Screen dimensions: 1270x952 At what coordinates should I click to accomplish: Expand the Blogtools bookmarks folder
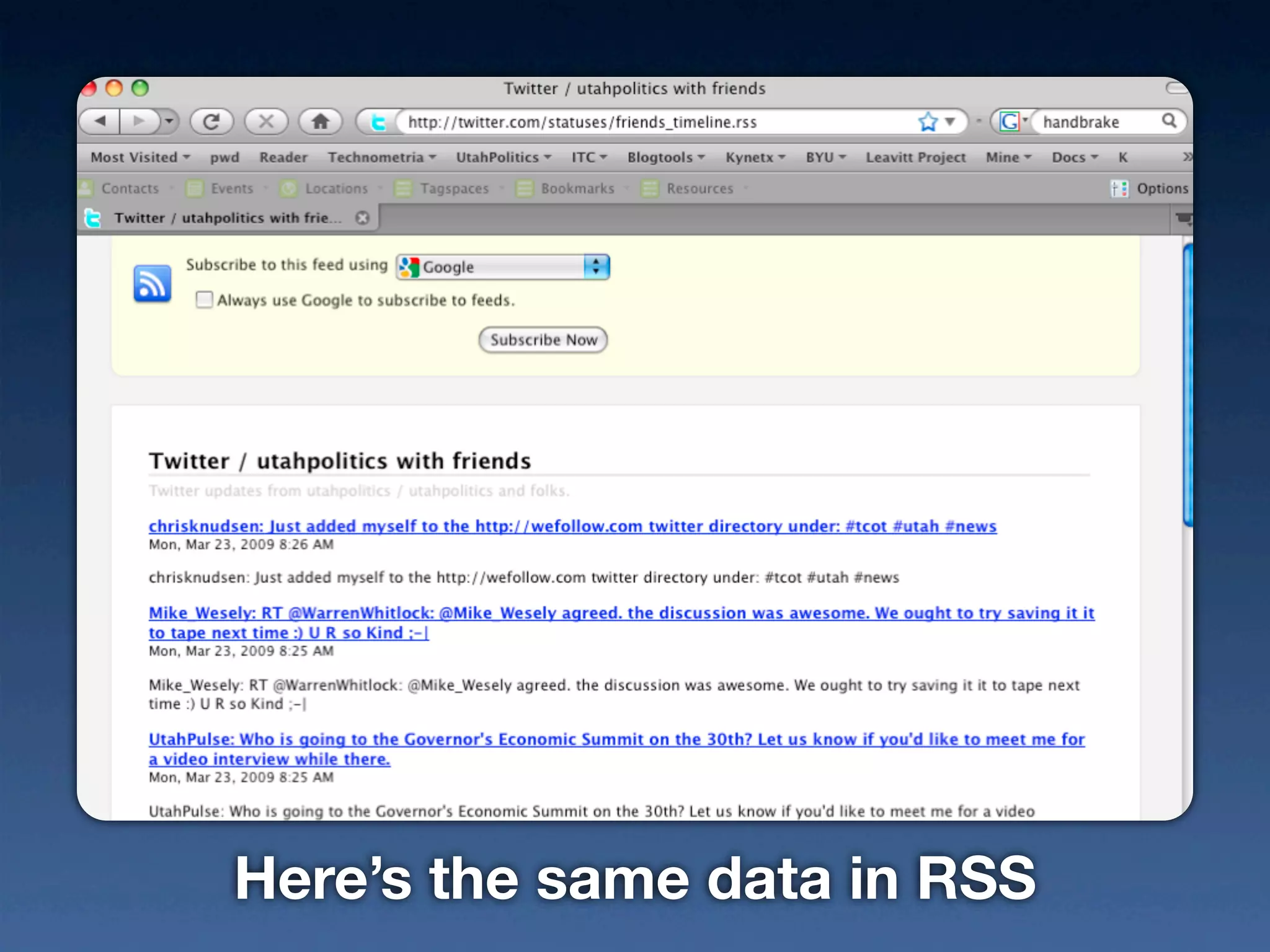666,157
